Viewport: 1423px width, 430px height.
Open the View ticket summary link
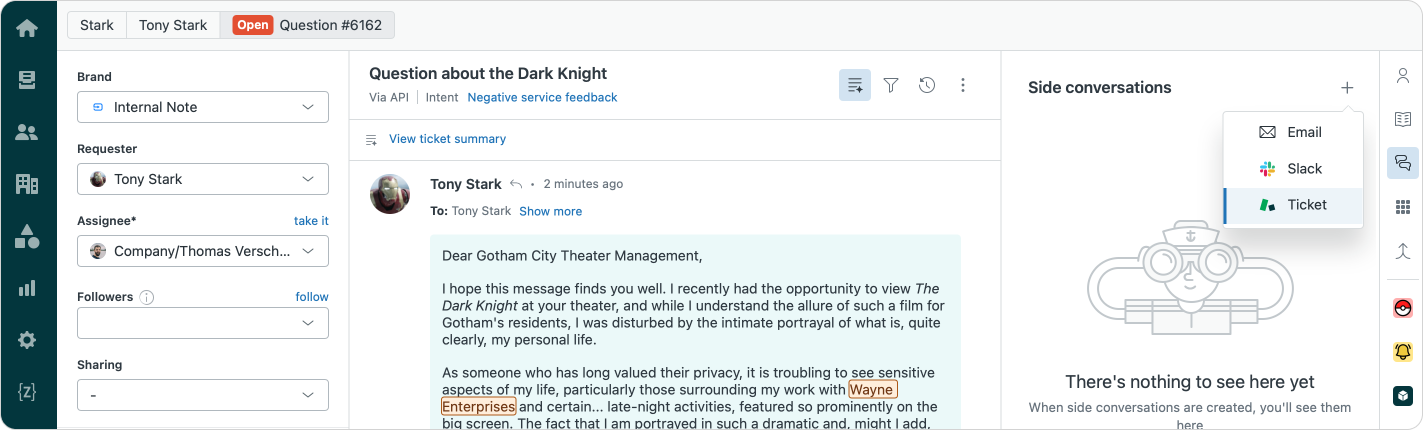[447, 139]
